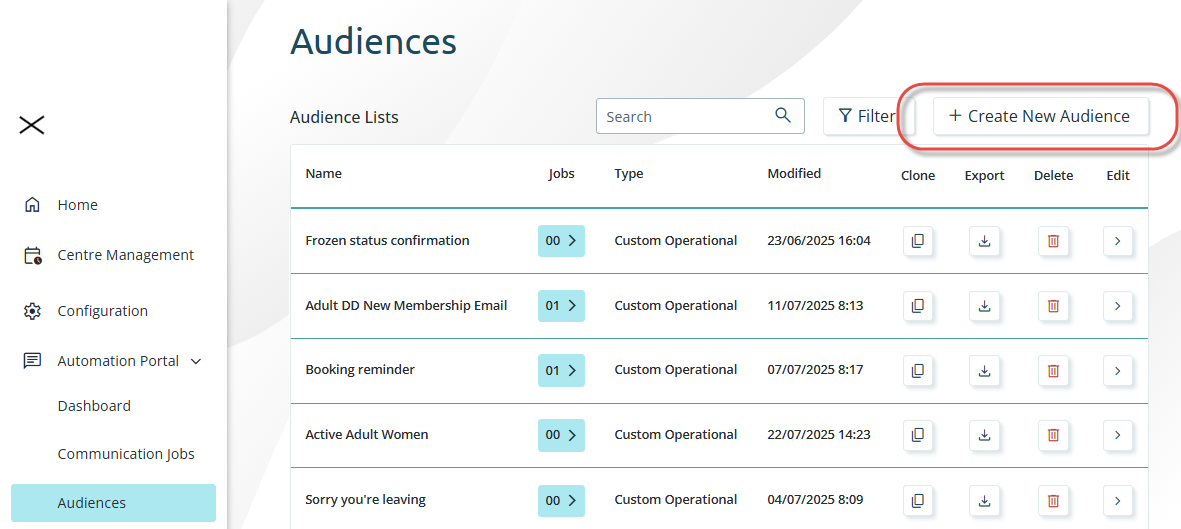Click the date 11/07/2025 8:13
Image resolution: width=1181 pixels, height=529 pixels.
[816, 305]
